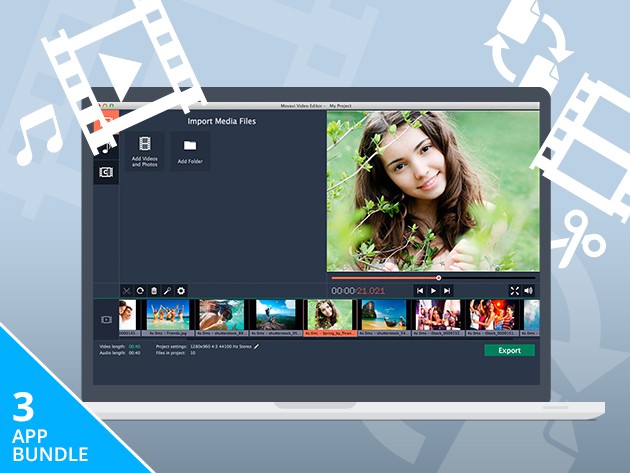This screenshot has width=630, height=473.
Task: Select the beach friends jumping clip
Action: (168, 317)
